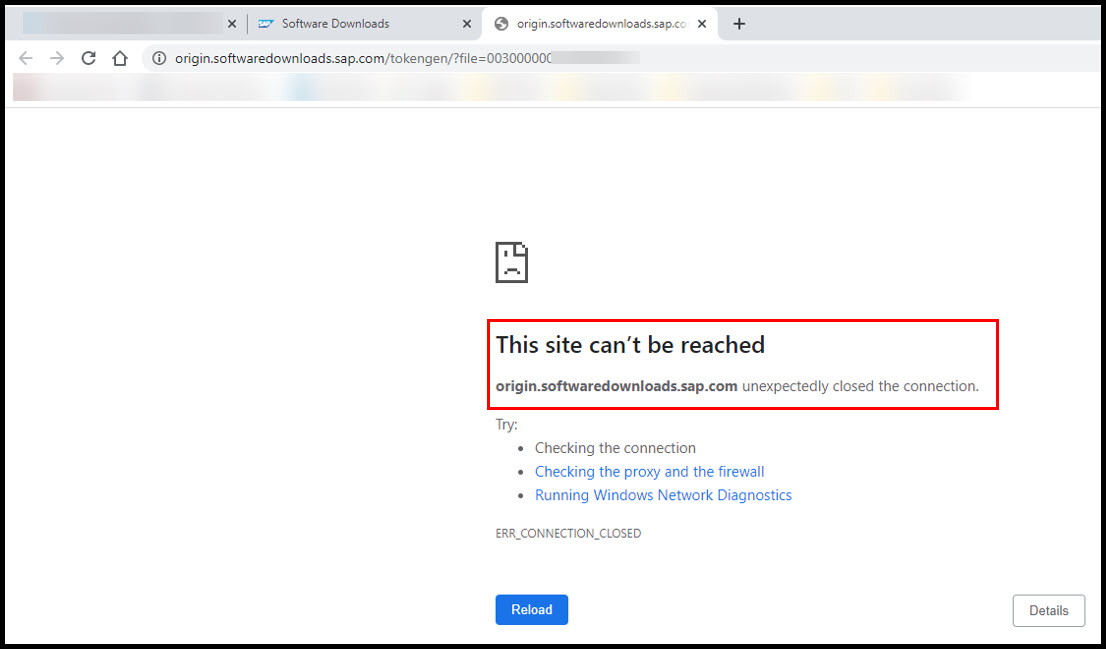Screen dimensions: 1106x649
Task: Click 'This site can't be reached' heading
Action: tap(630, 345)
